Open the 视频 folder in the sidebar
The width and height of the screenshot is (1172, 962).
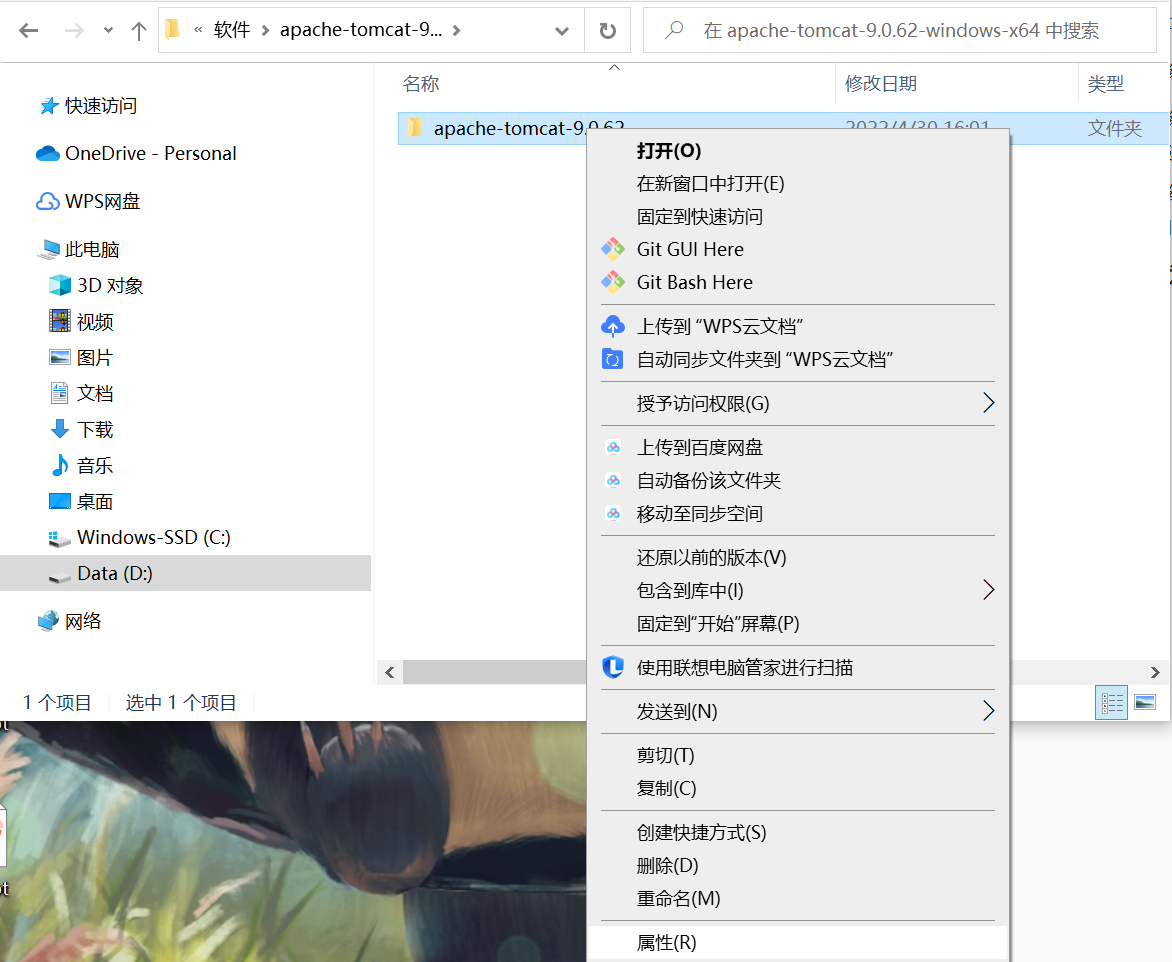pos(81,321)
